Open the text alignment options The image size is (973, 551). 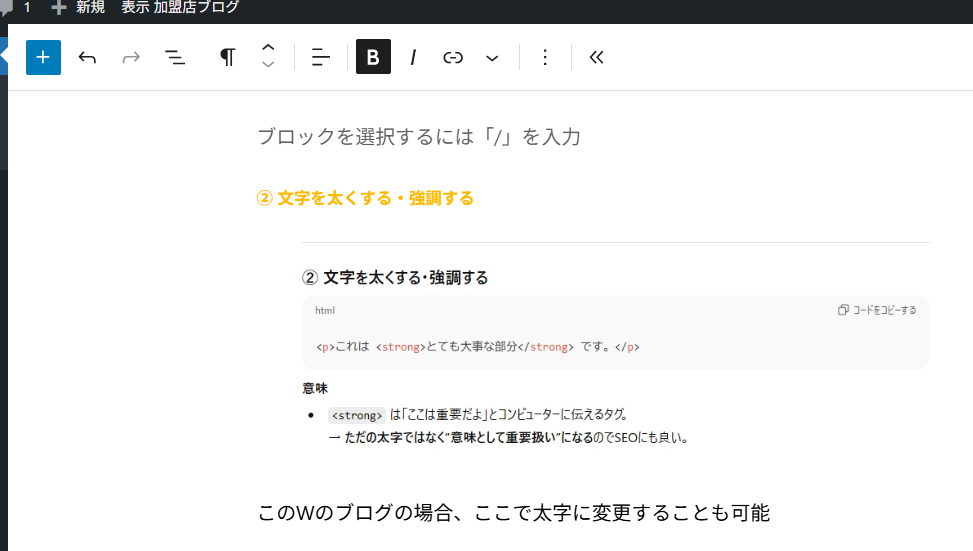point(320,58)
